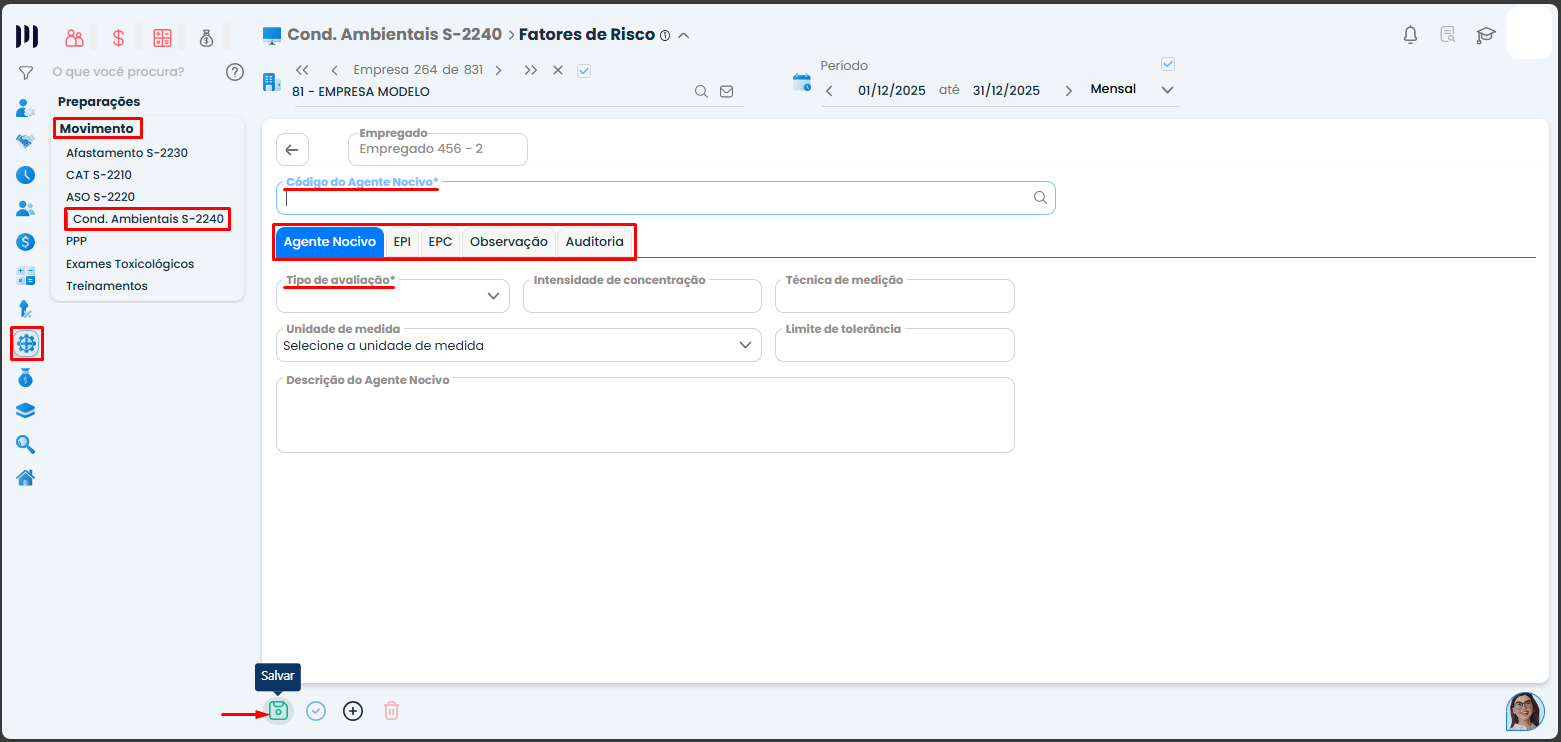The width and height of the screenshot is (1561, 742).
Task: Click the plus add record icon
Action: coord(353,711)
